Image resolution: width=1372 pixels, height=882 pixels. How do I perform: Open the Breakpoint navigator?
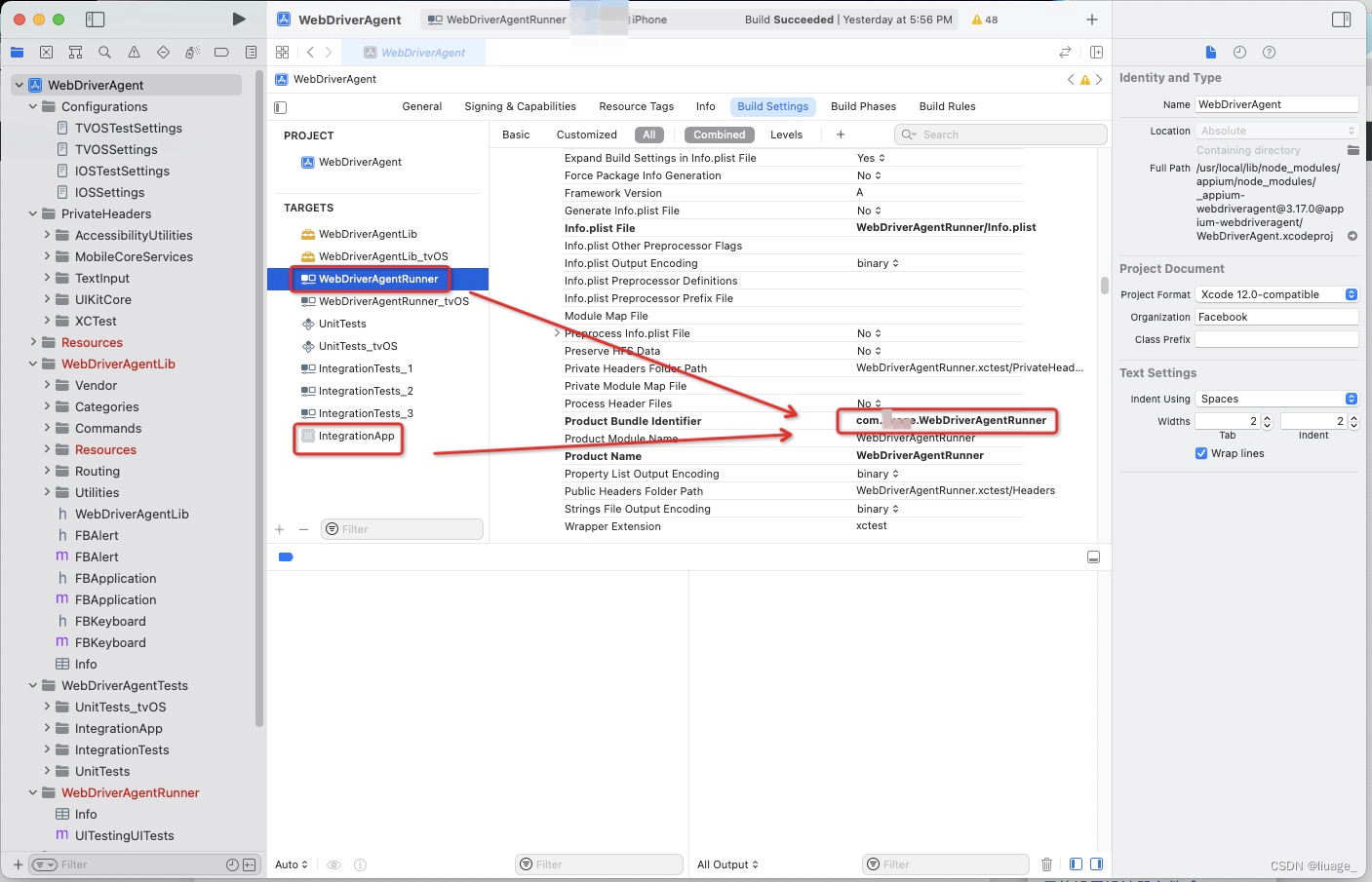pos(221,53)
